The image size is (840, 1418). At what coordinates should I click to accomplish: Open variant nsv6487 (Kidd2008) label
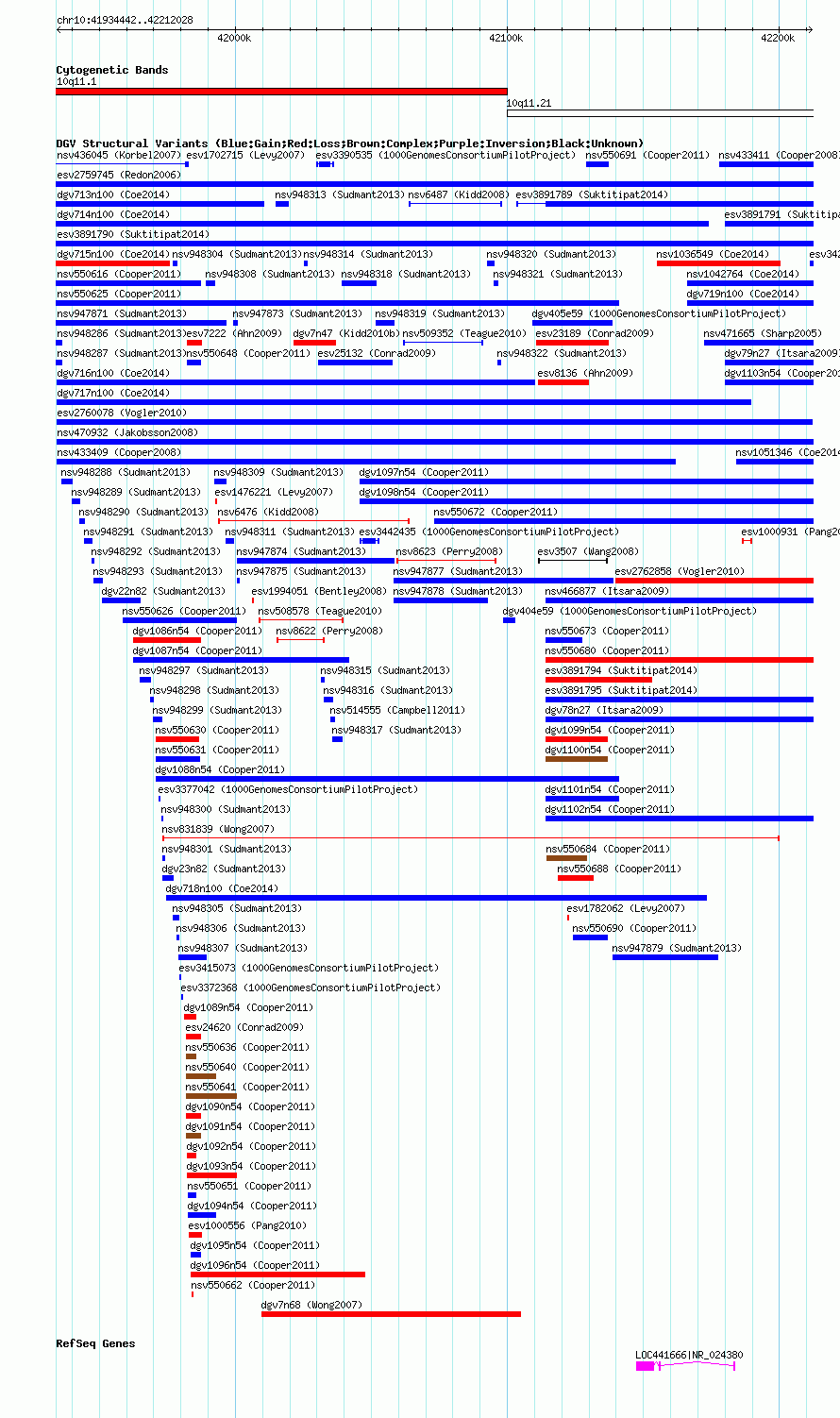click(x=459, y=194)
